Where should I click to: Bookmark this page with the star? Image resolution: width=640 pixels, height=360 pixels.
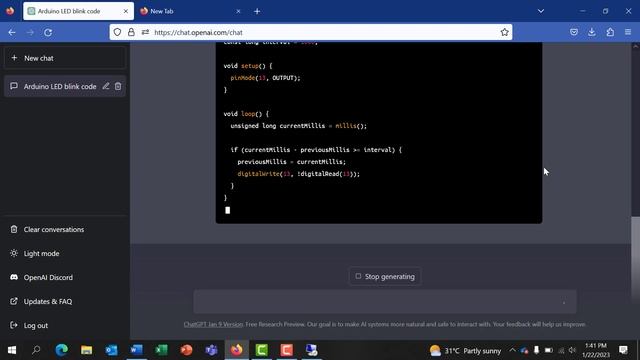[504, 32]
